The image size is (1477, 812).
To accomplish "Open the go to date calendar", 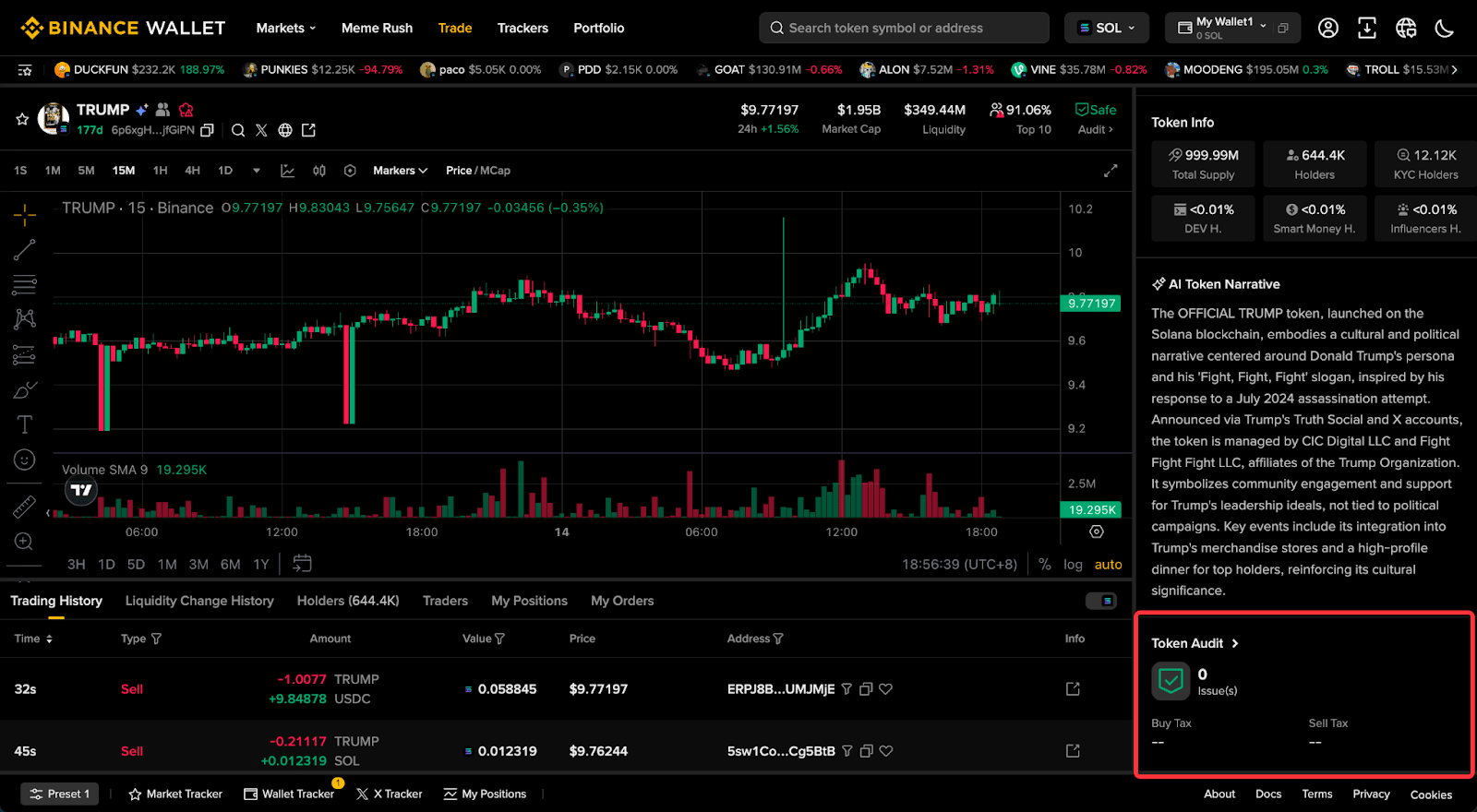I will (x=302, y=563).
